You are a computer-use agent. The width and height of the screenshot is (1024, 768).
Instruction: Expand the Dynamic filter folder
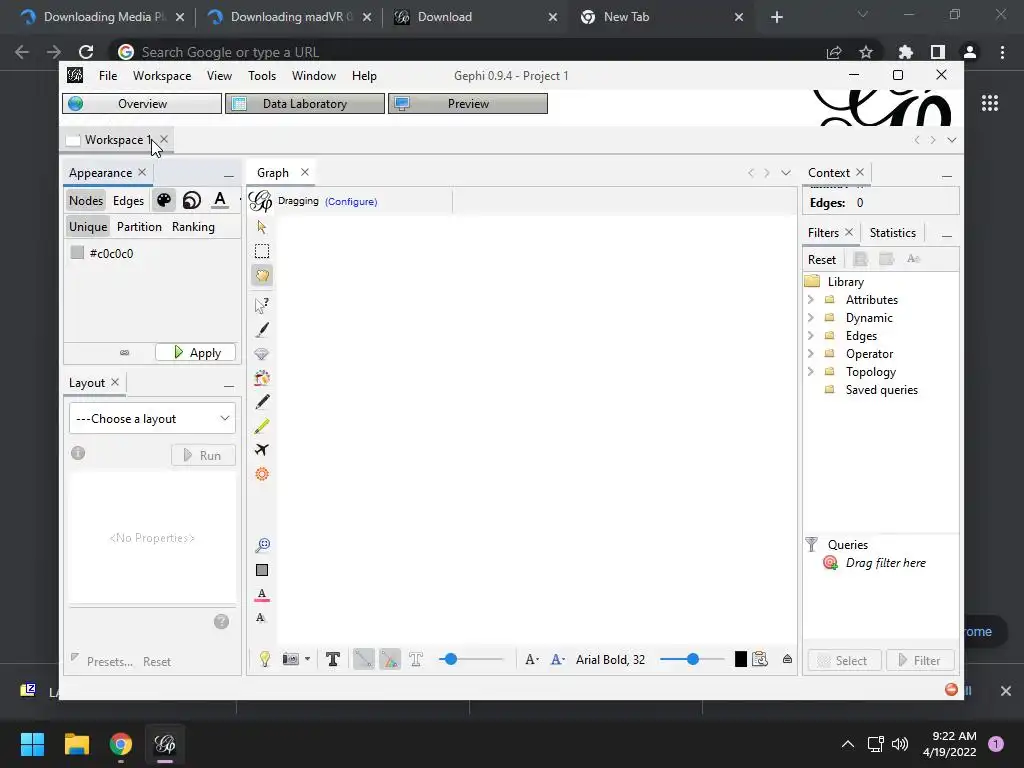point(810,317)
